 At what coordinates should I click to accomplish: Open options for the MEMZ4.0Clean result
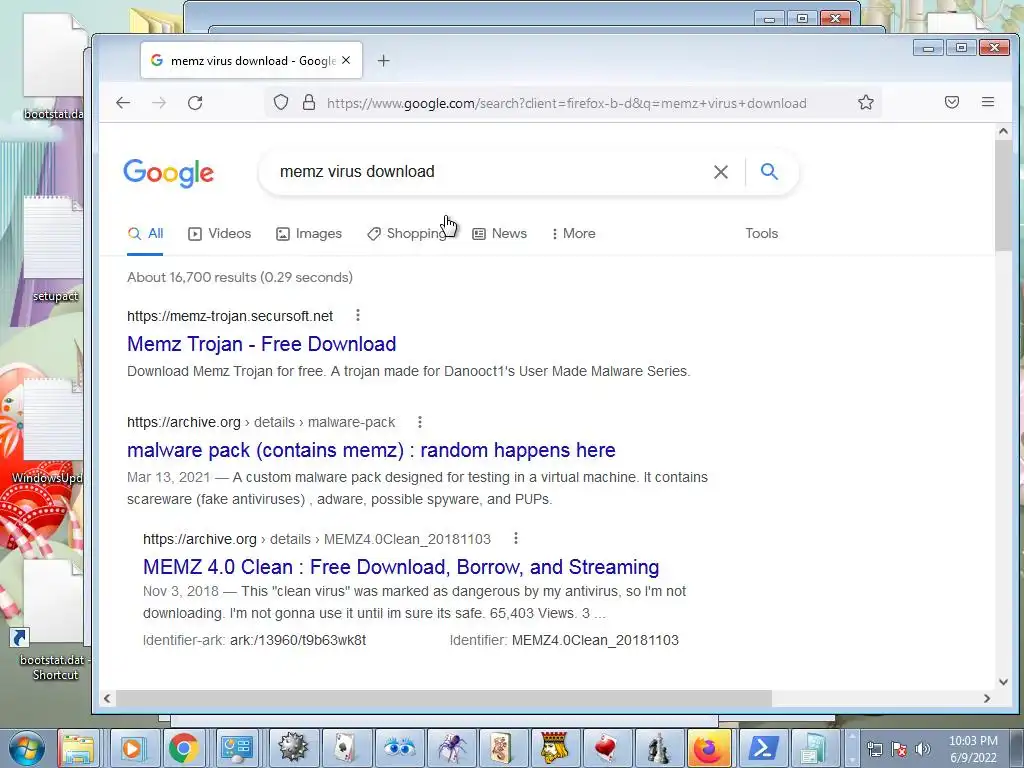click(516, 538)
